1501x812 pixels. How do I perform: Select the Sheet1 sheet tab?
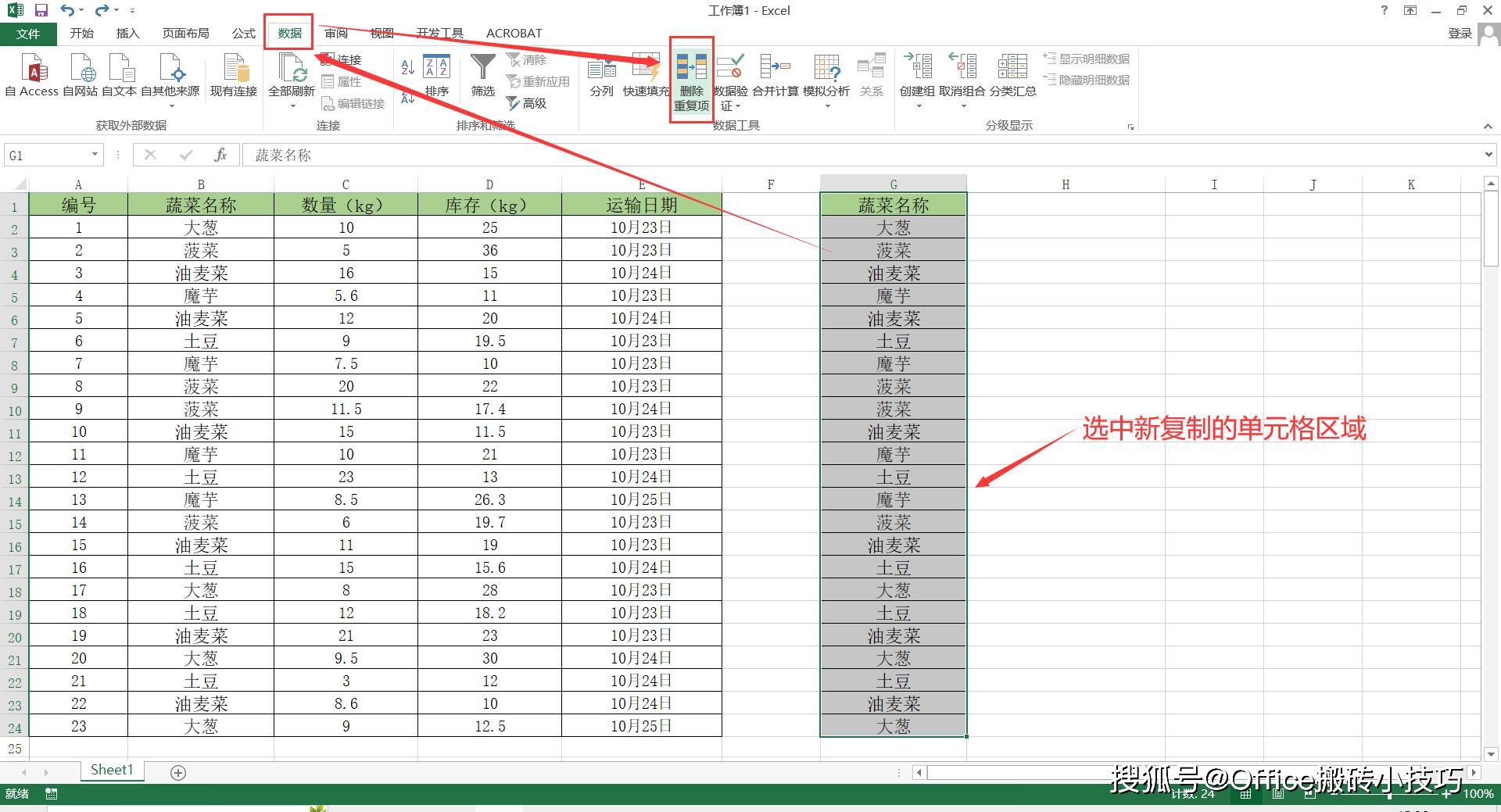pyautogui.click(x=112, y=770)
